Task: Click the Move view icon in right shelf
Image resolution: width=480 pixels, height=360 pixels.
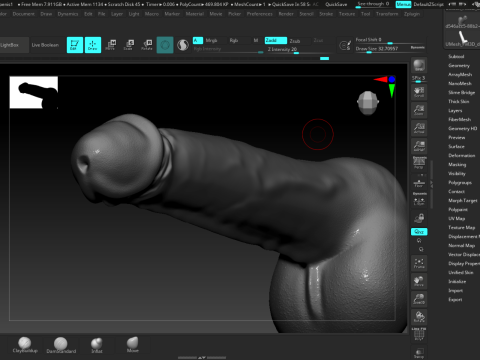Action: tap(419, 281)
